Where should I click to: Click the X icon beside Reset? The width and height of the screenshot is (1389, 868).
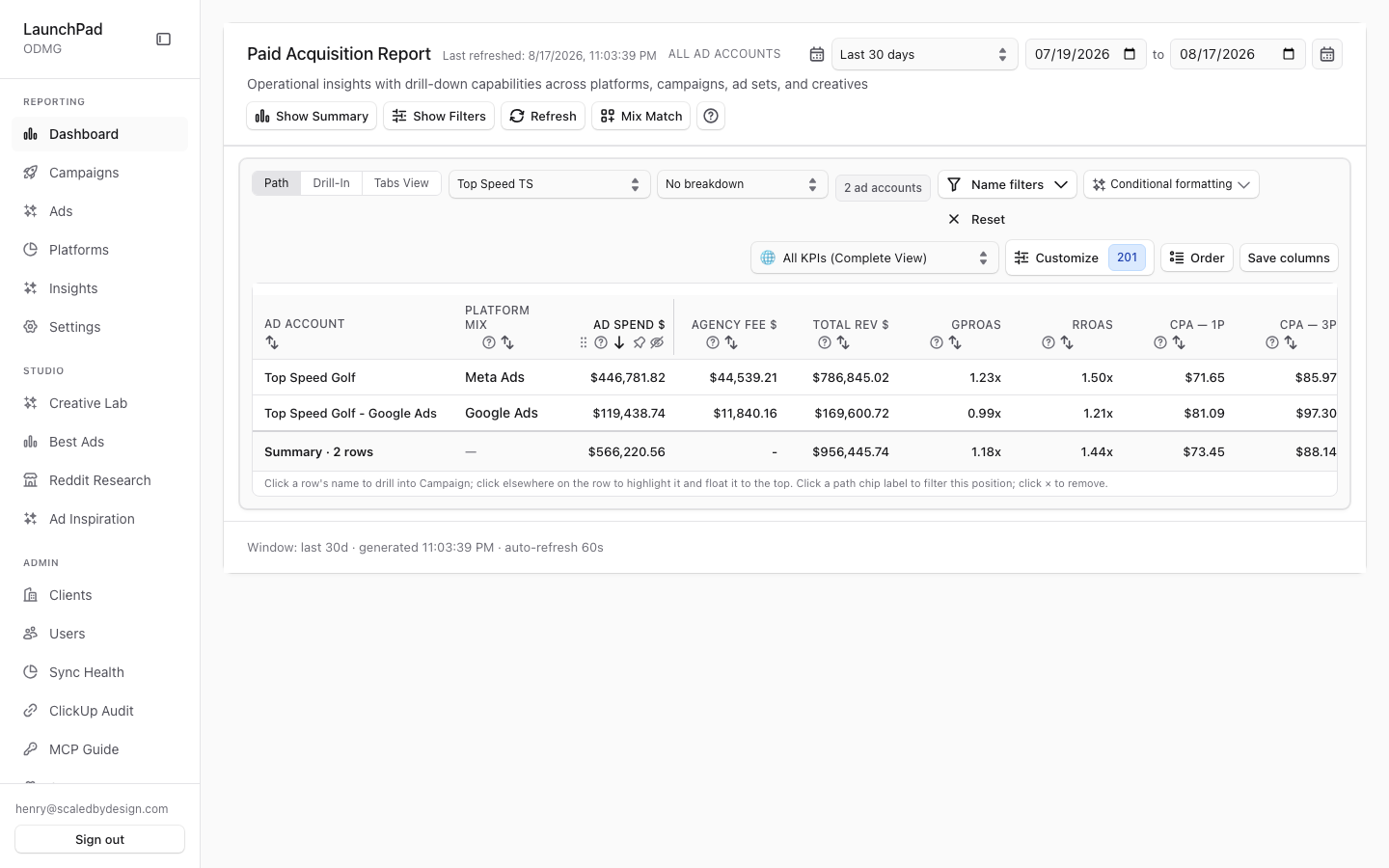pyautogui.click(x=954, y=219)
